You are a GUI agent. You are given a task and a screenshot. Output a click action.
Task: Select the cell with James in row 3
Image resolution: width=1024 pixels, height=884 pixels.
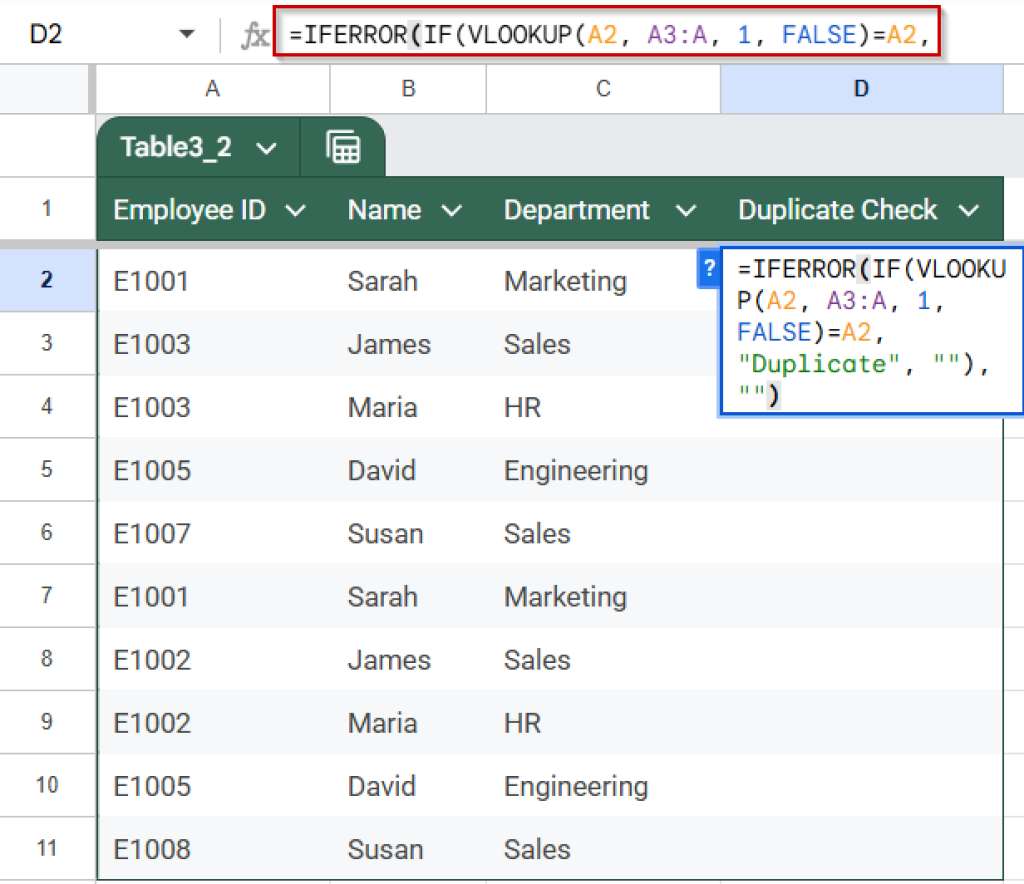click(x=389, y=344)
